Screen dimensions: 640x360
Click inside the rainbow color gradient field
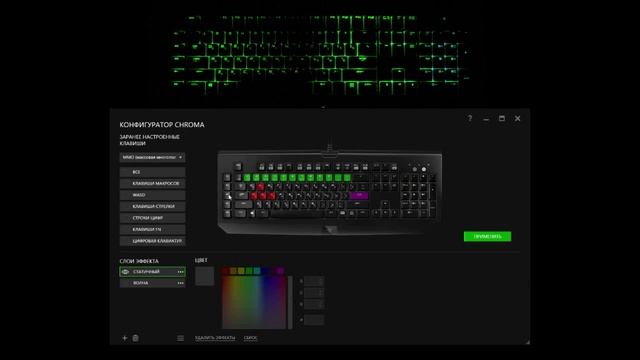click(x=254, y=302)
